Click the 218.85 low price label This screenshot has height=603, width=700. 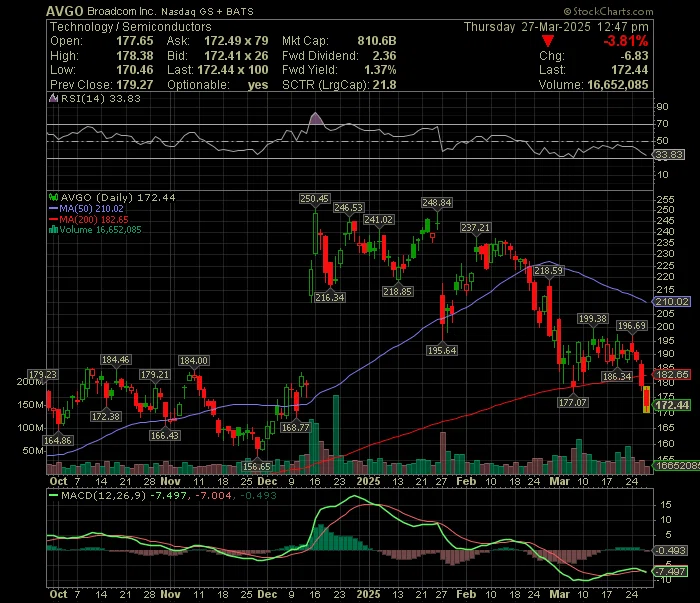coord(397,292)
